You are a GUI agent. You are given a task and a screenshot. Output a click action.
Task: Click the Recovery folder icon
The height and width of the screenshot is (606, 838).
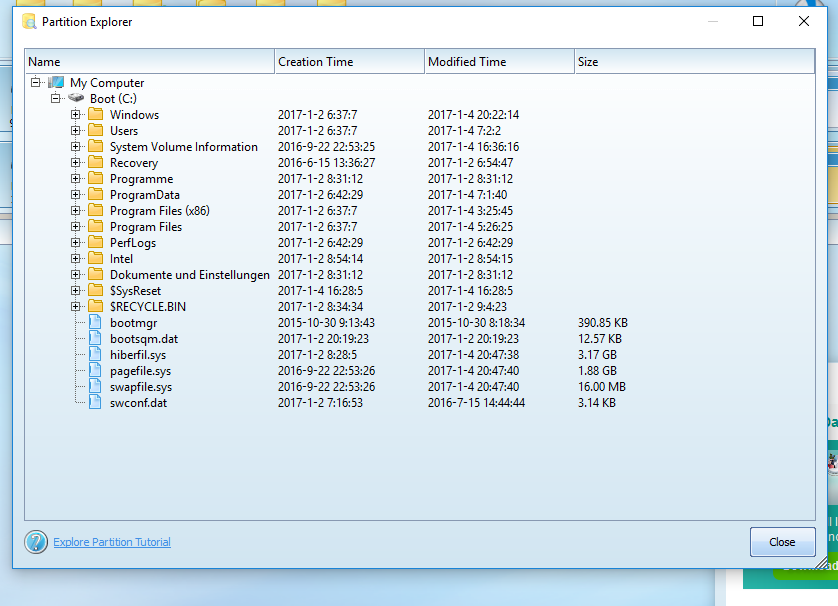point(96,162)
